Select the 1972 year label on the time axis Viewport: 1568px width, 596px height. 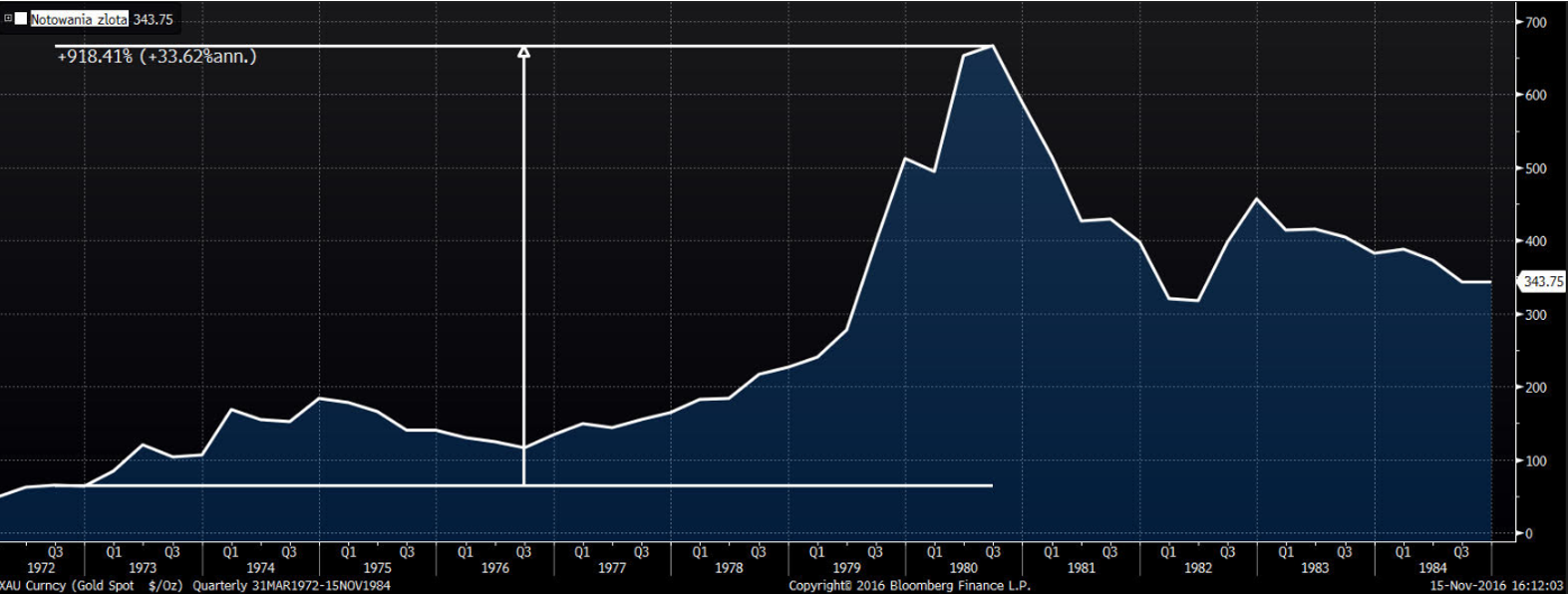coord(41,568)
